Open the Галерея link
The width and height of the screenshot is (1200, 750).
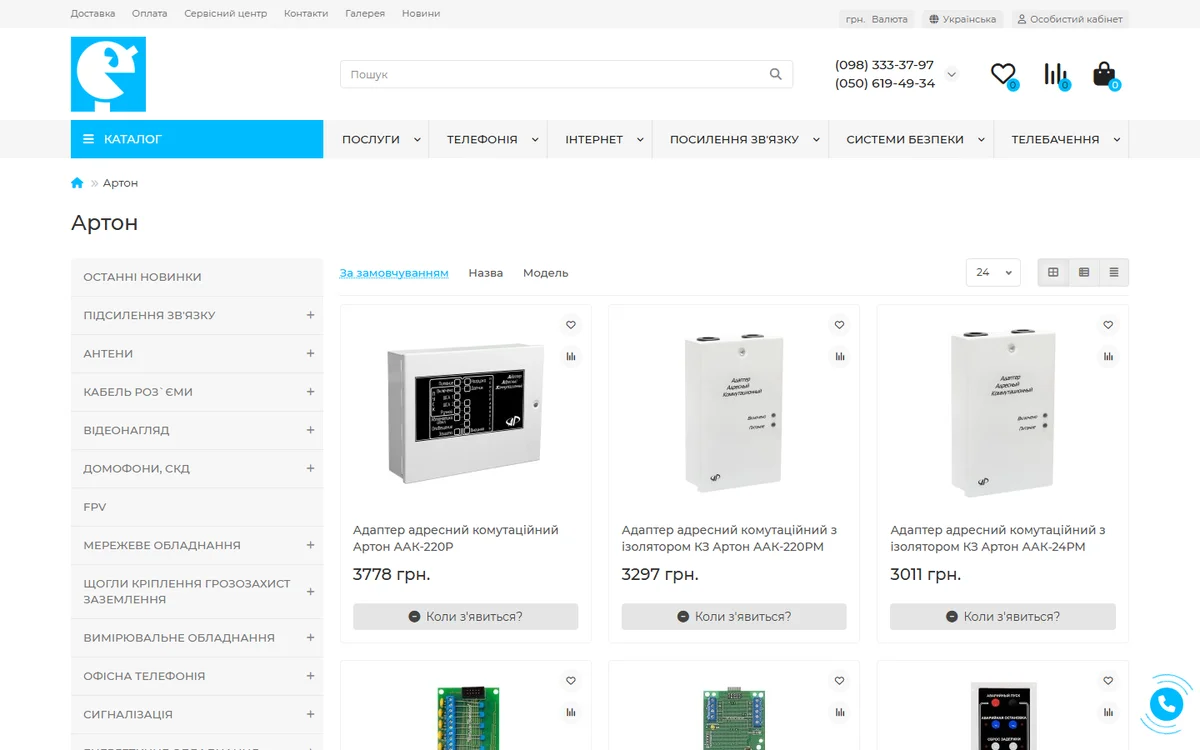(x=365, y=14)
